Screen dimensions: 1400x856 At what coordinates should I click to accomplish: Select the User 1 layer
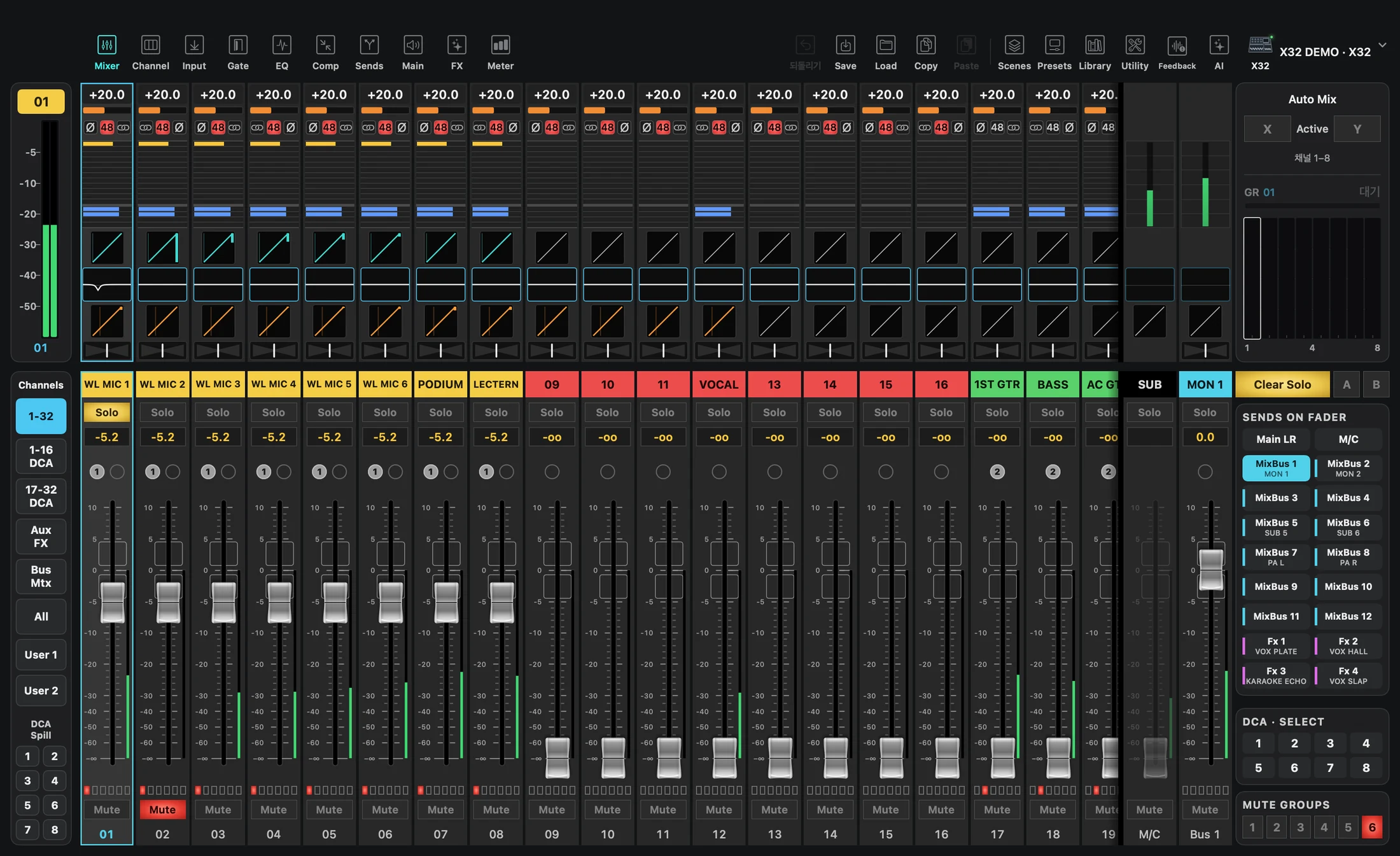pos(41,655)
